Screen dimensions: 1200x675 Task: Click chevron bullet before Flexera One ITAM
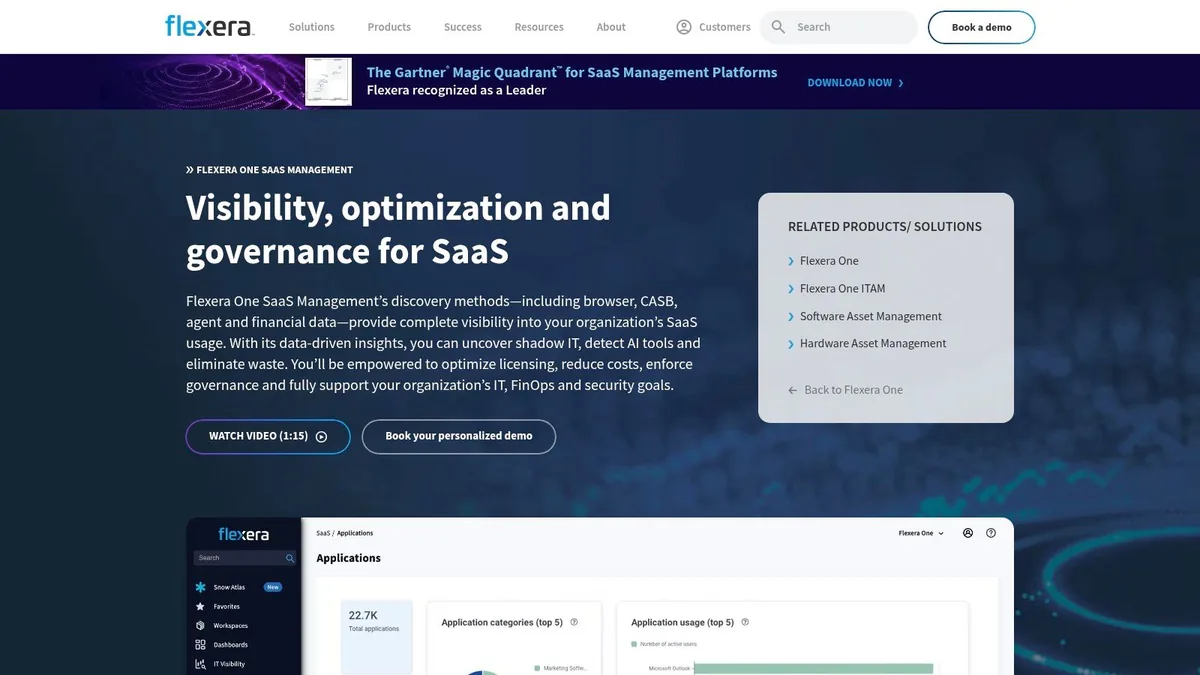tap(791, 289)
